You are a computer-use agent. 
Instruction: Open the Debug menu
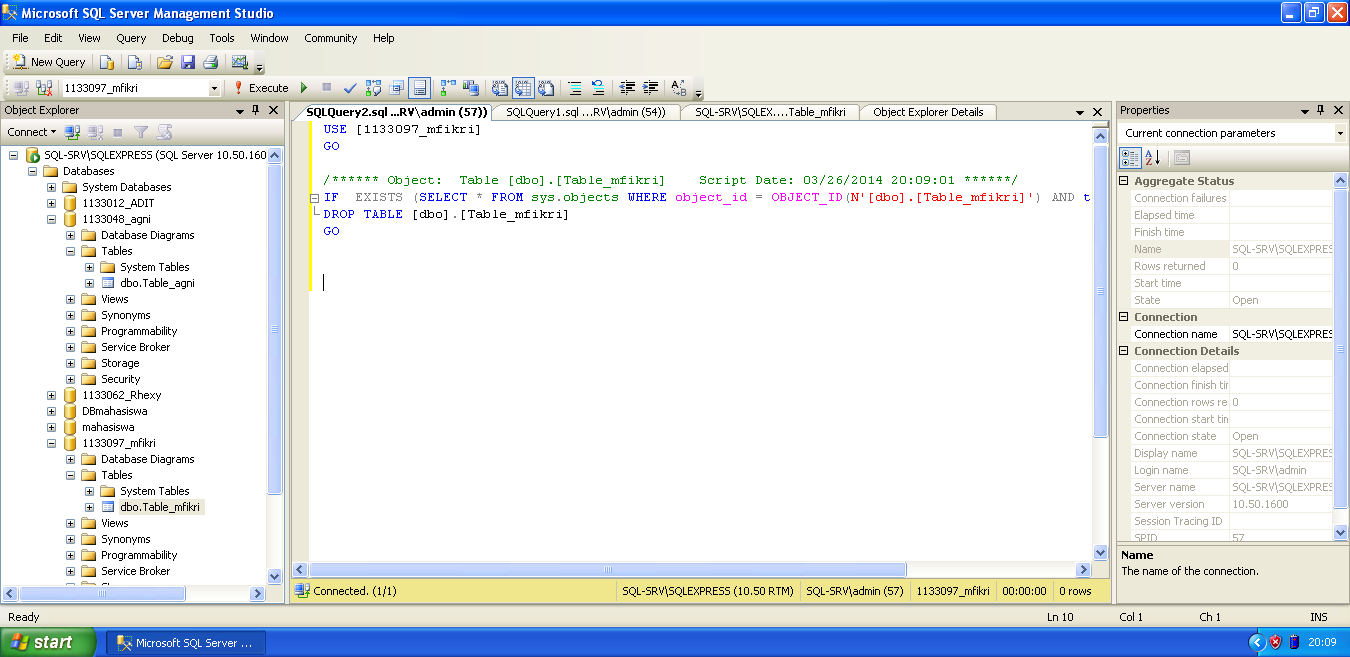click(x=178, y=38)
